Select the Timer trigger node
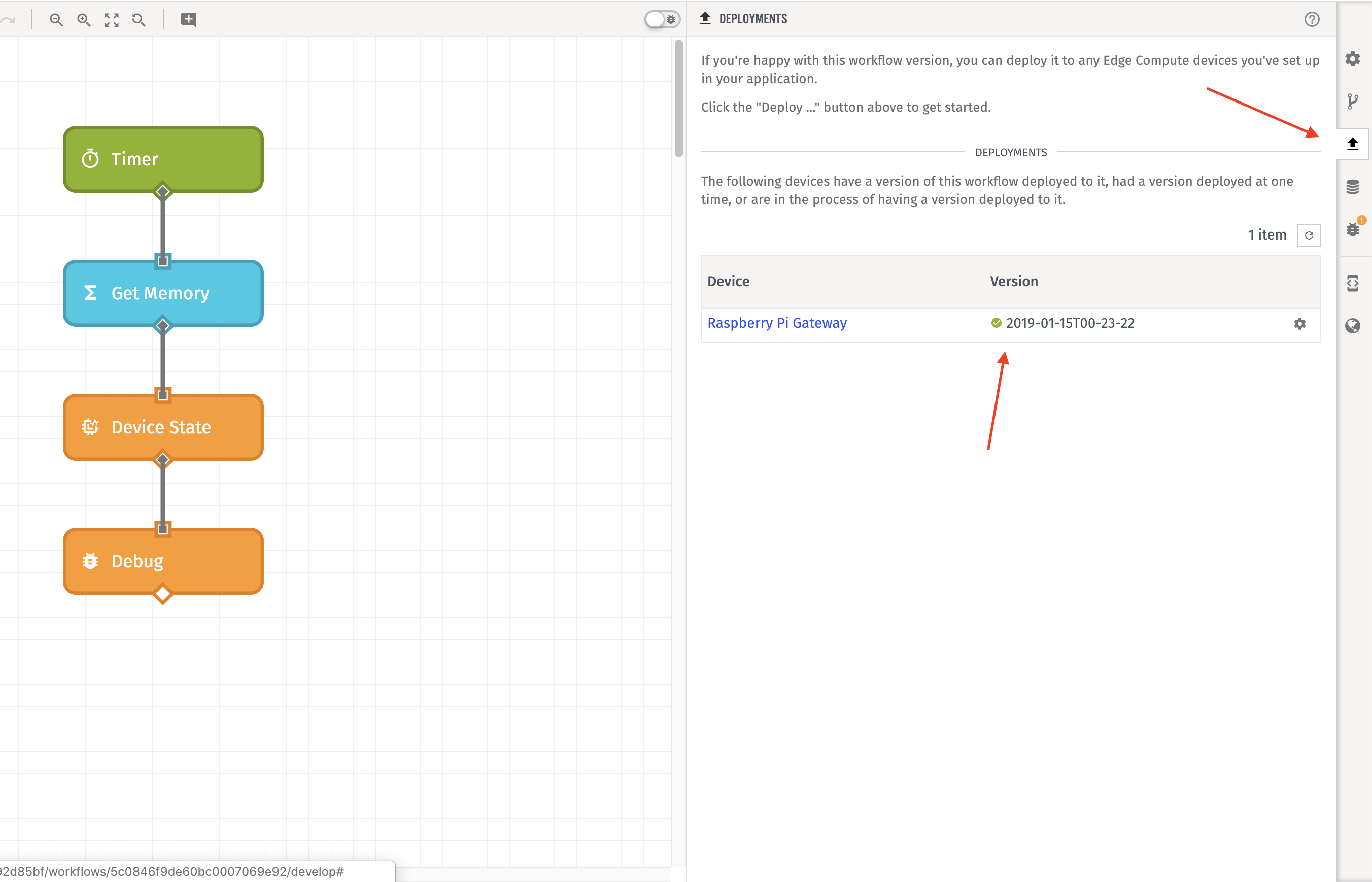 pyautogui.click(x=163, y=159)
